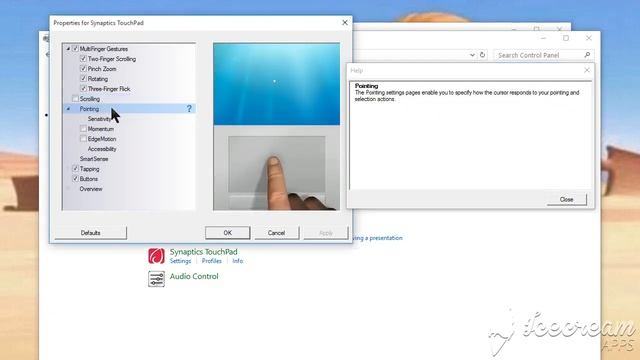The width and height of the screenshot is (640, 360).
Task: Disable Three-Finger Flick checkbox
Action: click(x=83, y=89)
